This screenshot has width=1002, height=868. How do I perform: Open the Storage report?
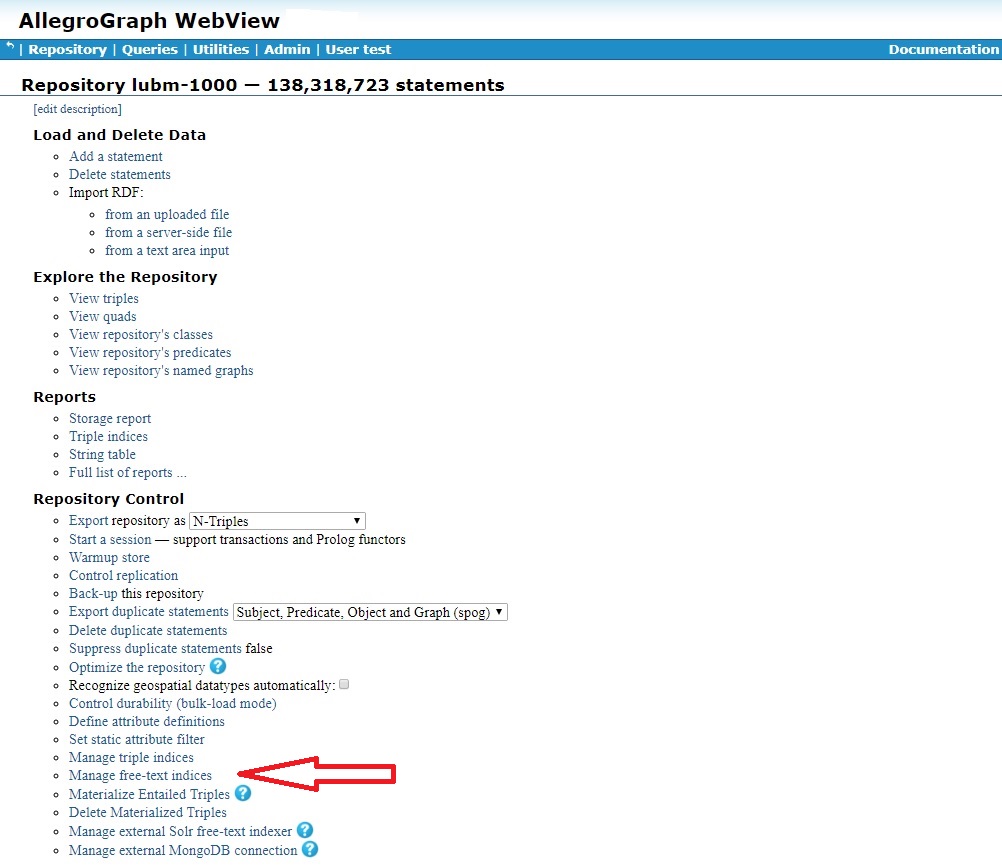110,418
